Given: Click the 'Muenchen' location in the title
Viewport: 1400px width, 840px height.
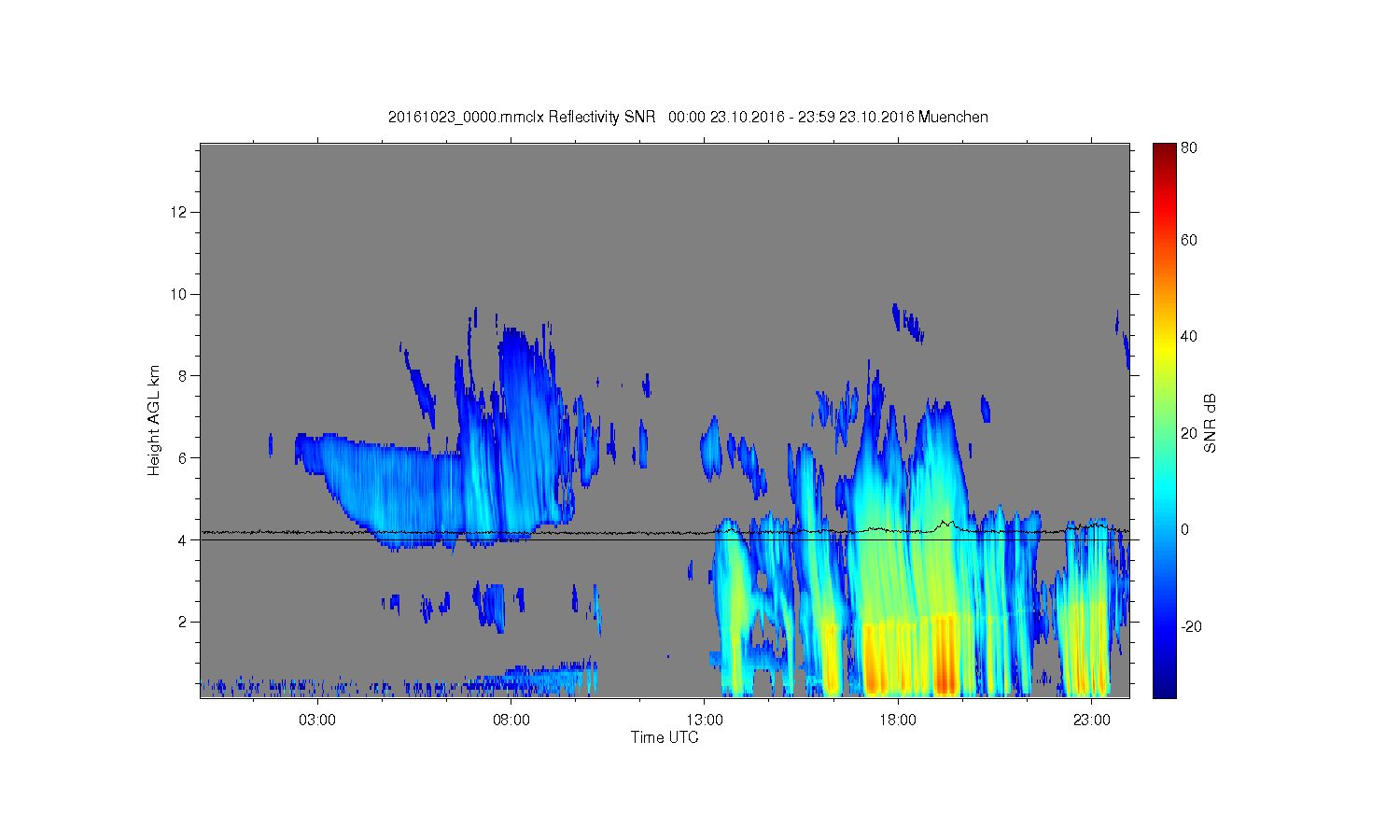Looking at the screenshot, I should [953, 117].
